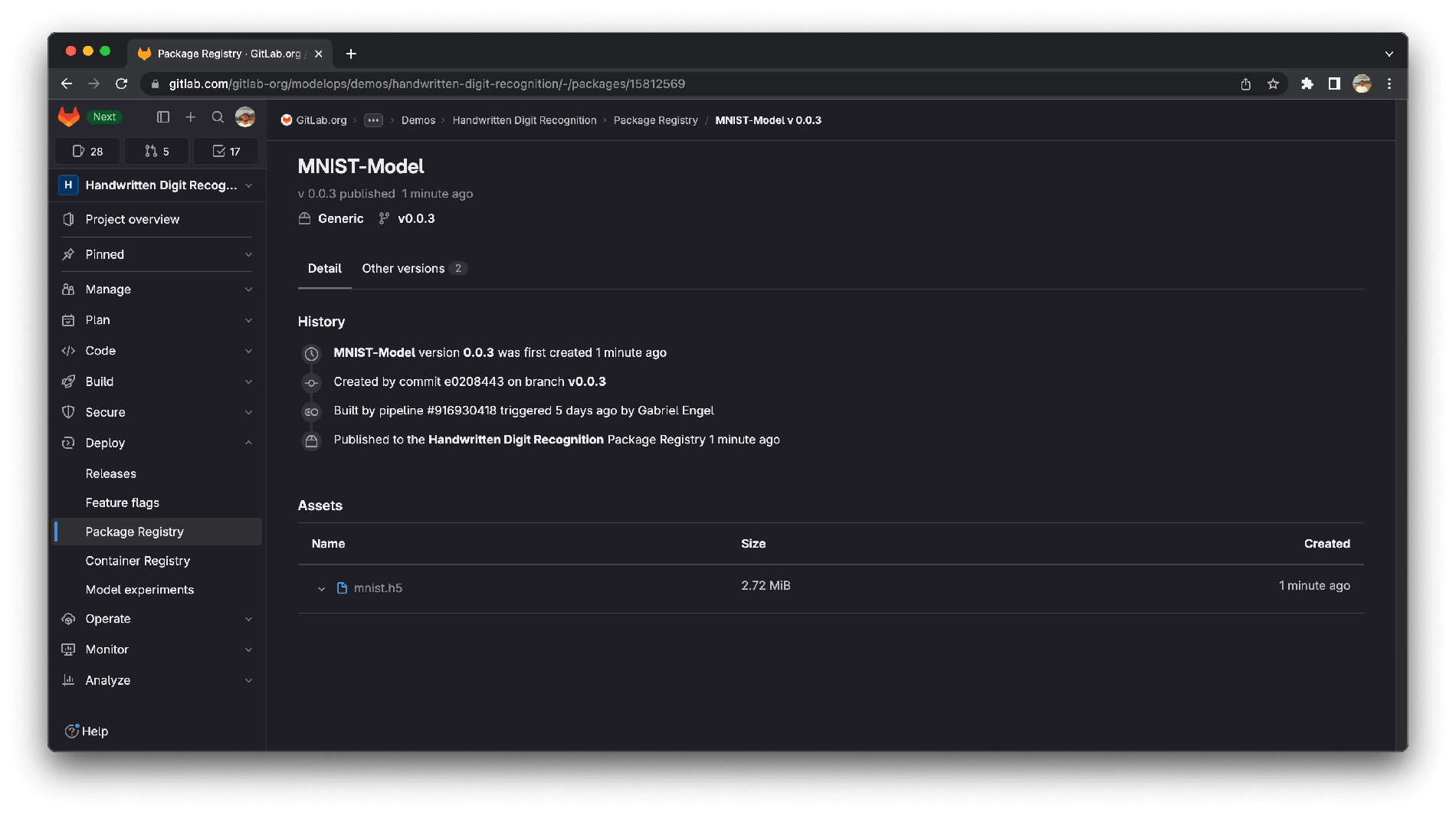Open the Detail tab

coord(324,268)
